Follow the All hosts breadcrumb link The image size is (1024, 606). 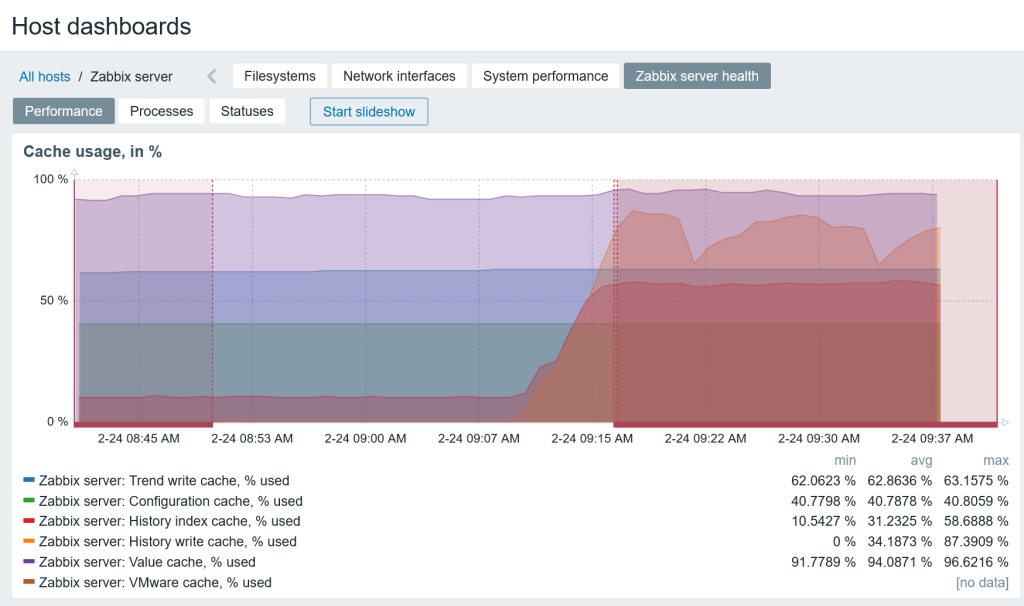pyautogui.click(x=45, y=76)
